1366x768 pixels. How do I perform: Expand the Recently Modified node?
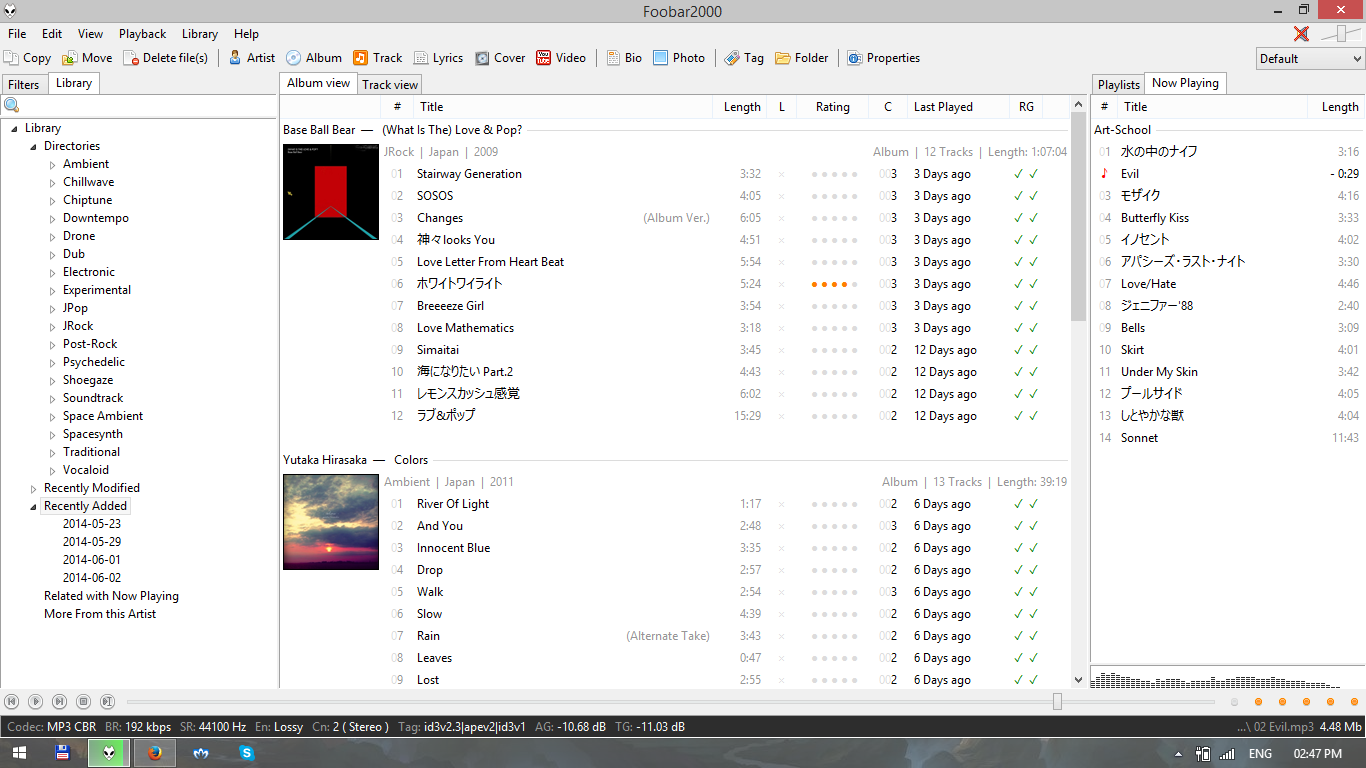[34, 488]
